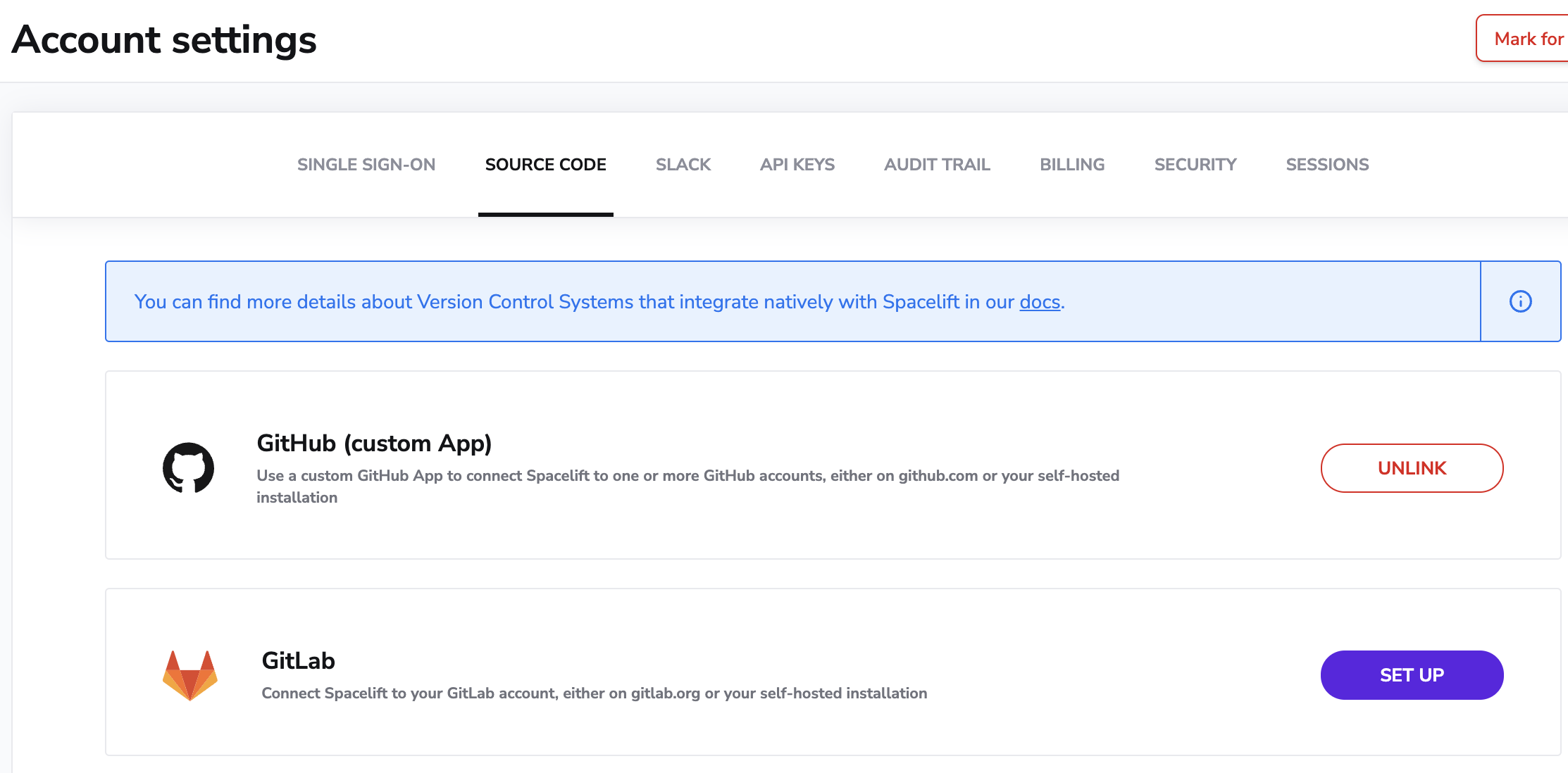1568x773 pixels.
Task: Open the API Keys tab
Action: point(797,164)
